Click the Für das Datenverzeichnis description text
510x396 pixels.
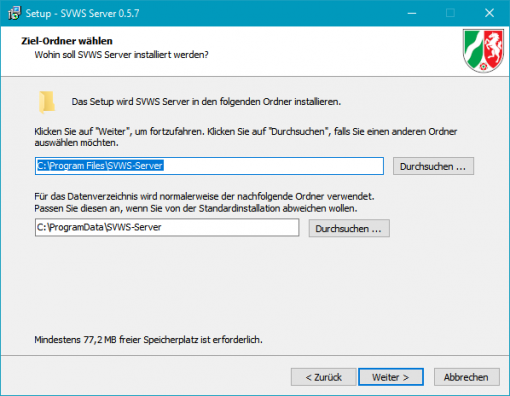204,202
